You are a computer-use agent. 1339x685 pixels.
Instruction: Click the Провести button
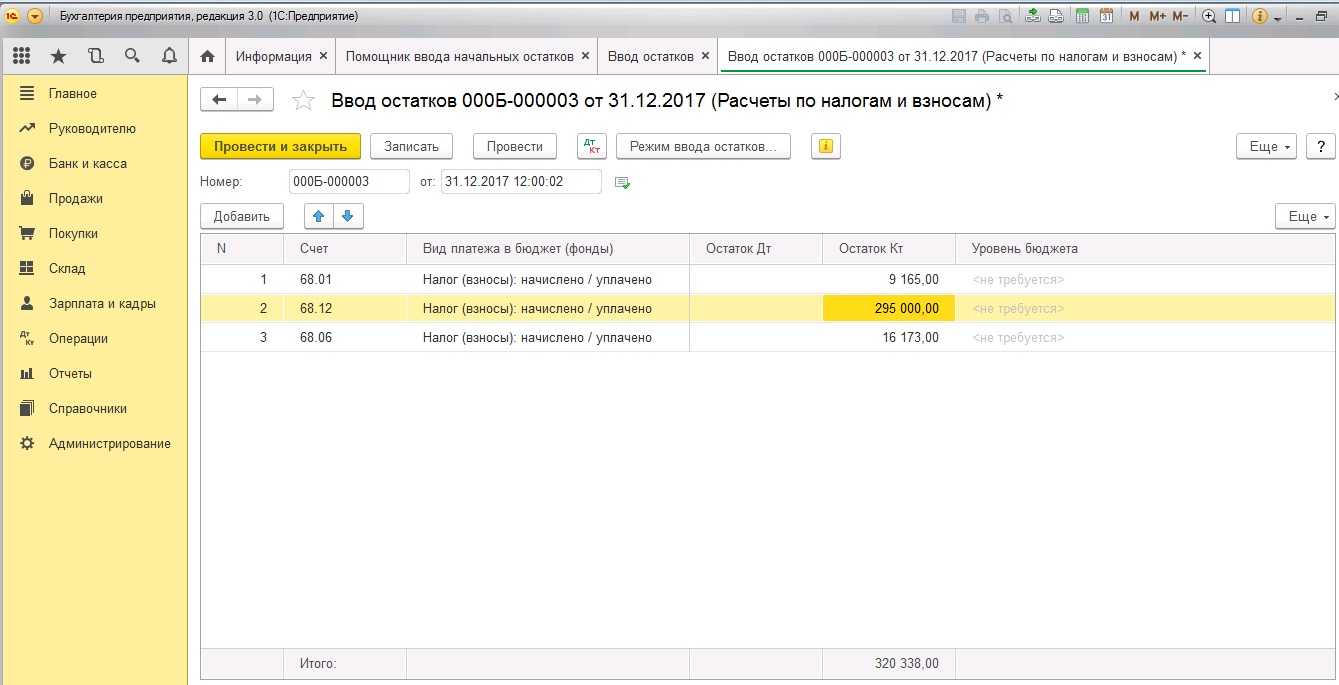click(514, 146)
